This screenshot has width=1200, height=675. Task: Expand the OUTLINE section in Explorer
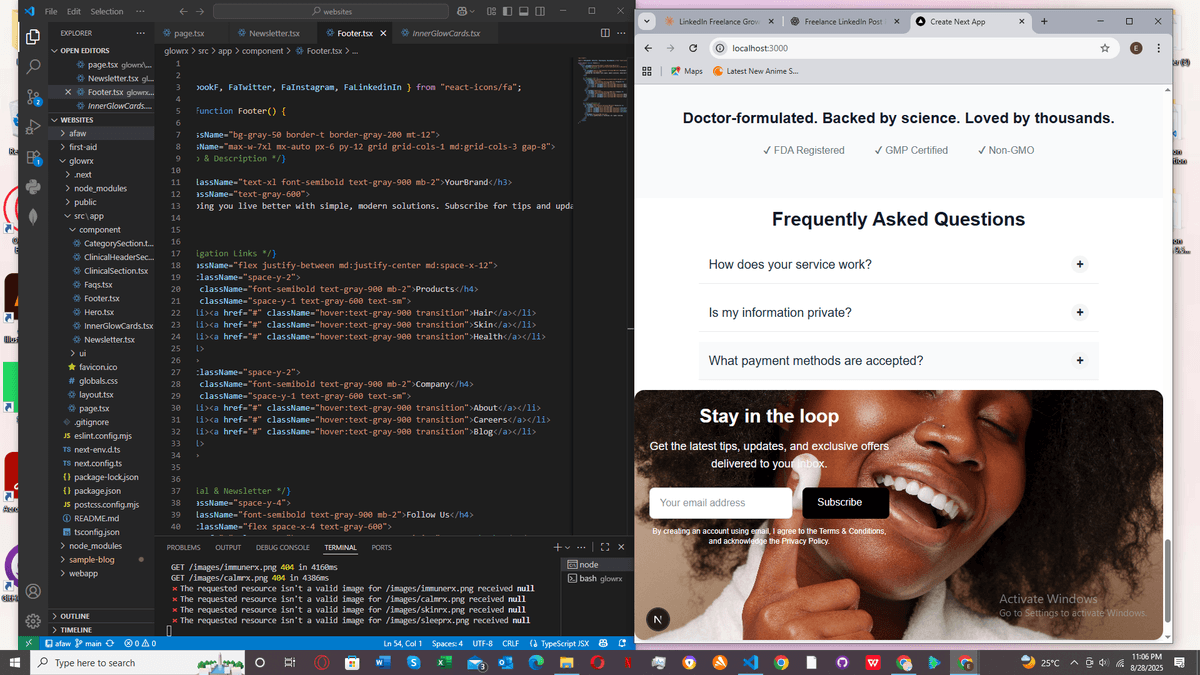click(x=75, y=616)
